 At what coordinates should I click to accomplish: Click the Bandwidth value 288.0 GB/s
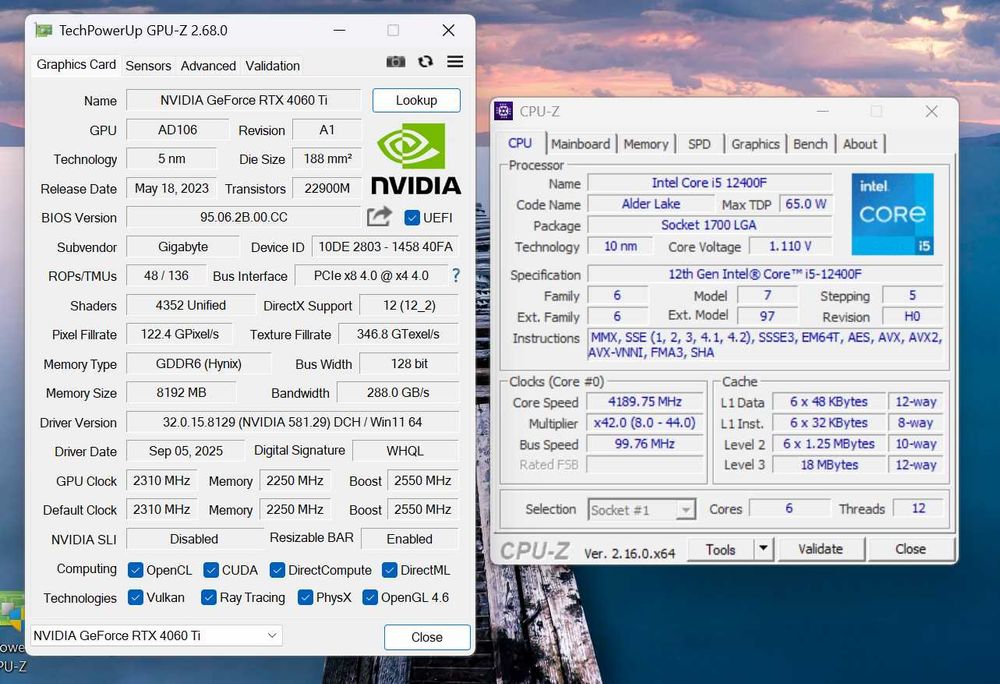(x=398, y=393)
